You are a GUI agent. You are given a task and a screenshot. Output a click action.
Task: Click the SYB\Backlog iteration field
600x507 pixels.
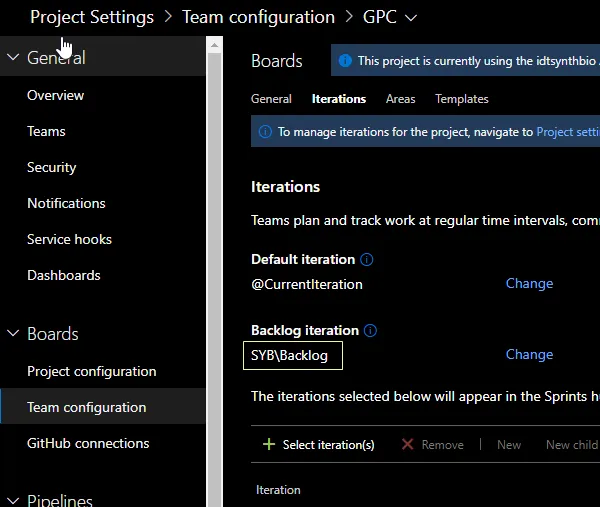tap(293, 356)
